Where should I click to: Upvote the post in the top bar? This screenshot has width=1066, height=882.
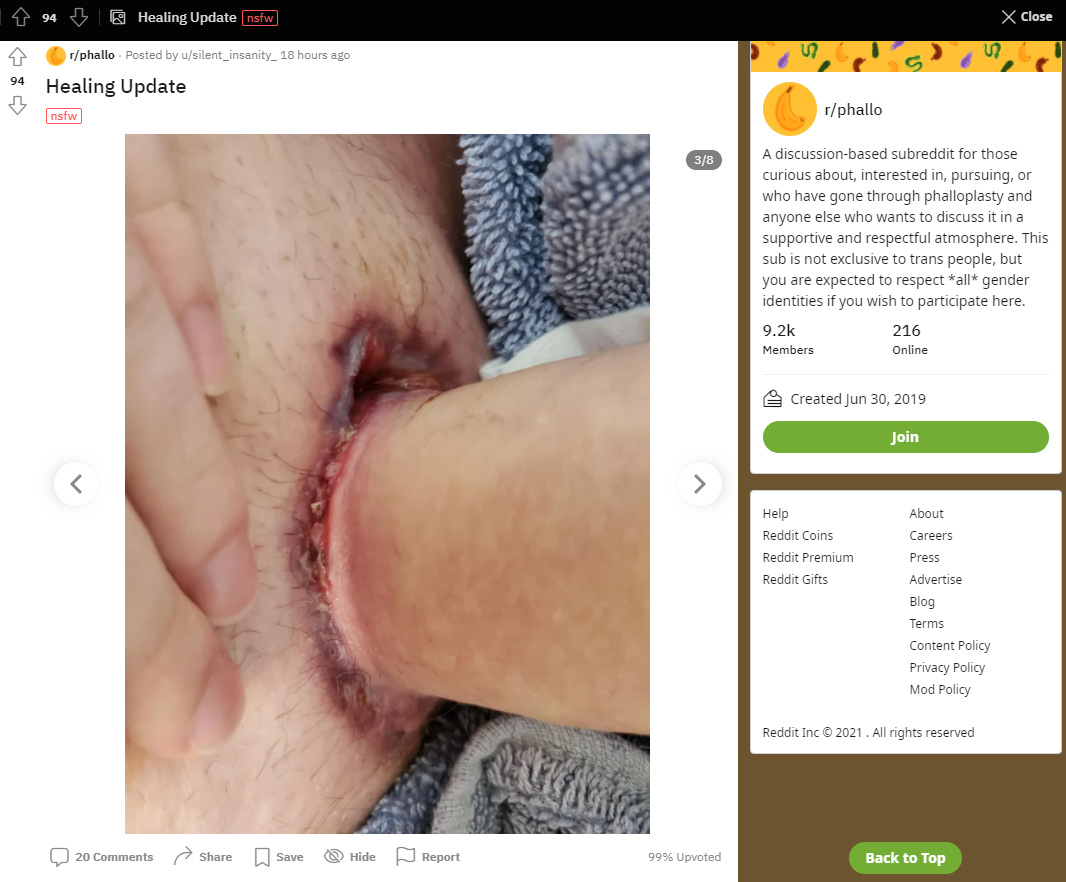tap(21, 17)
